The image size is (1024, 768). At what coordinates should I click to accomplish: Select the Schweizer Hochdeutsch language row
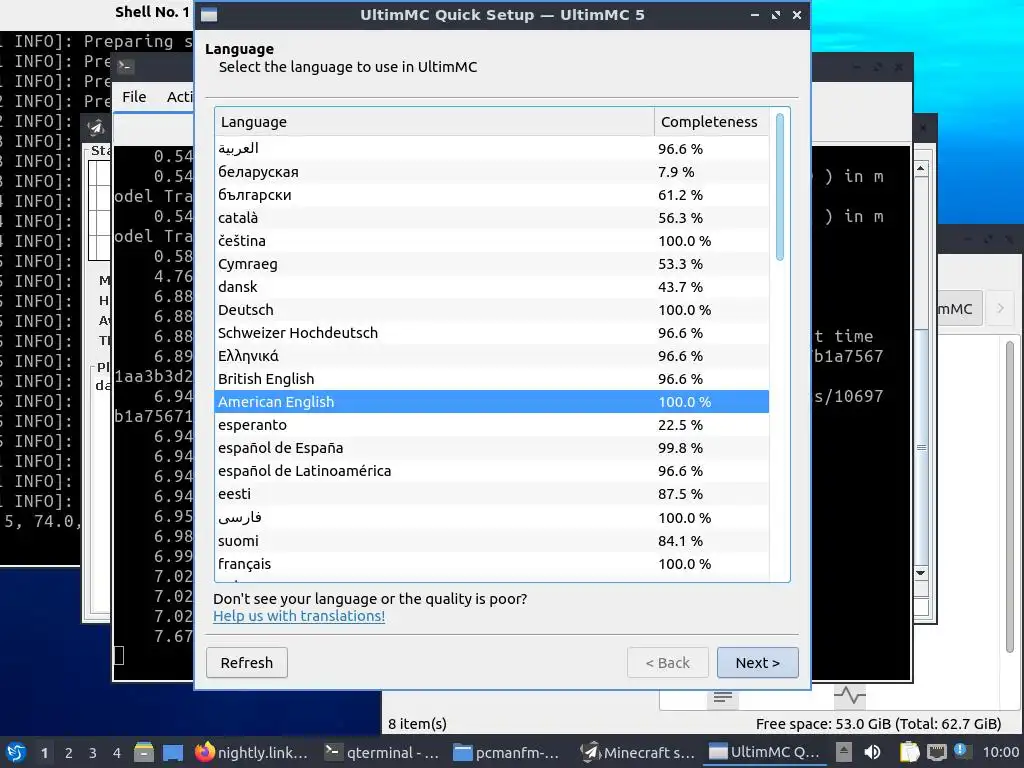[x=492, y=333]
